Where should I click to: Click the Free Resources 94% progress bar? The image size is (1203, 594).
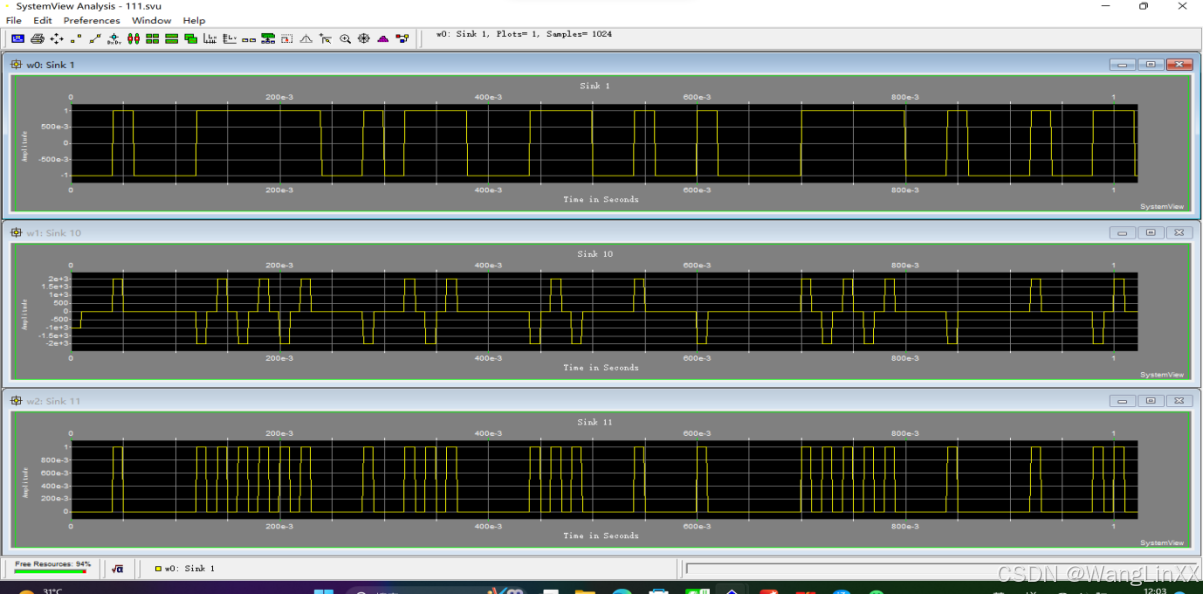click(51, 572)
